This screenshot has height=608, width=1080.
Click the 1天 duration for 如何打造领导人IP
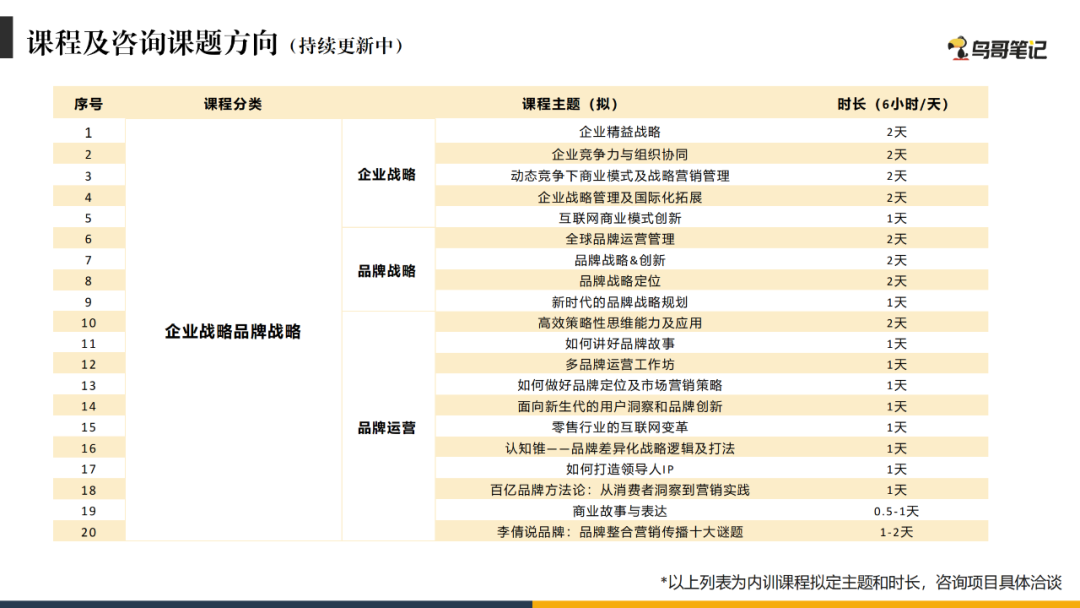896,469
